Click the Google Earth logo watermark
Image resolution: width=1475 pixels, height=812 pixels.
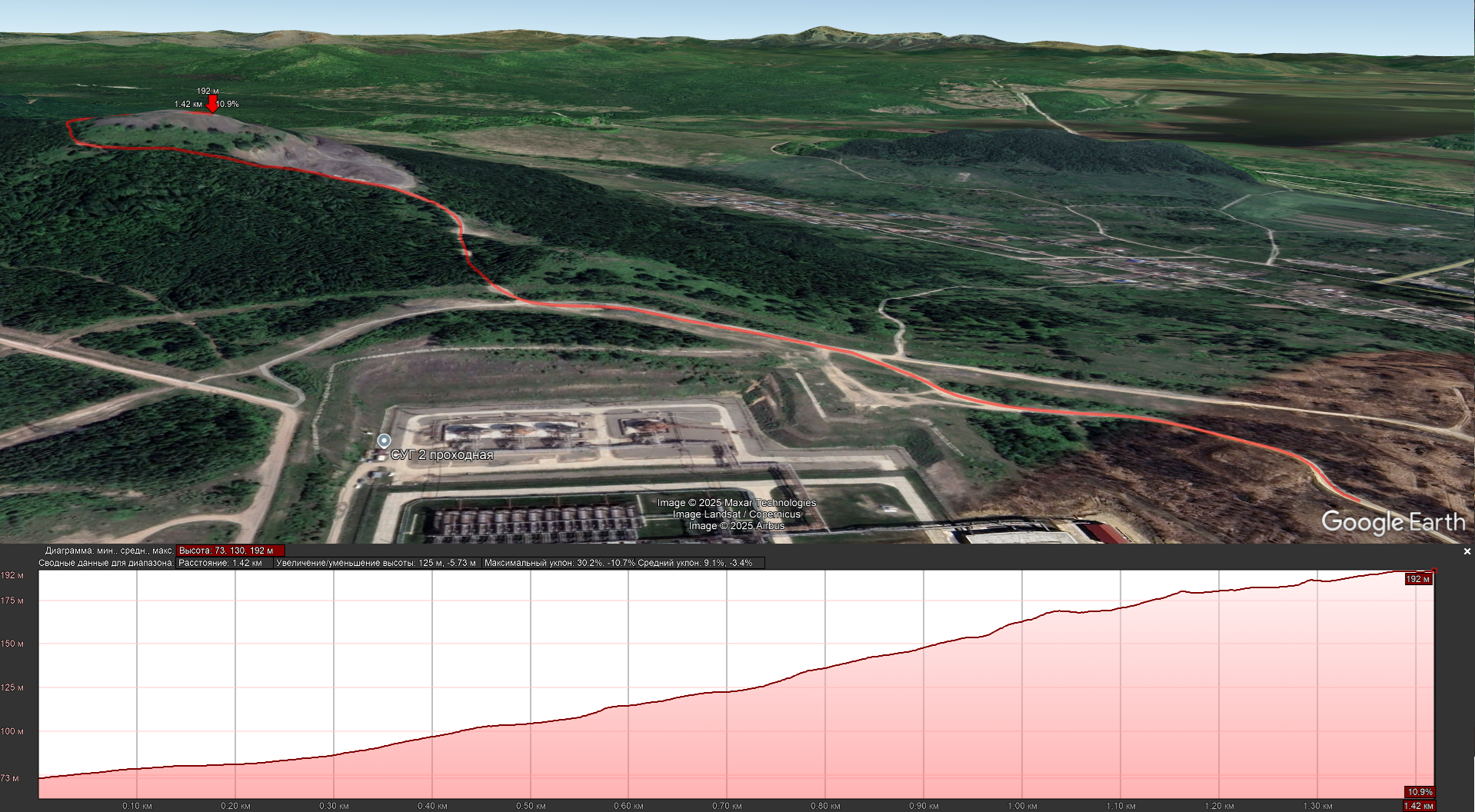click(x=1393, y=522)
